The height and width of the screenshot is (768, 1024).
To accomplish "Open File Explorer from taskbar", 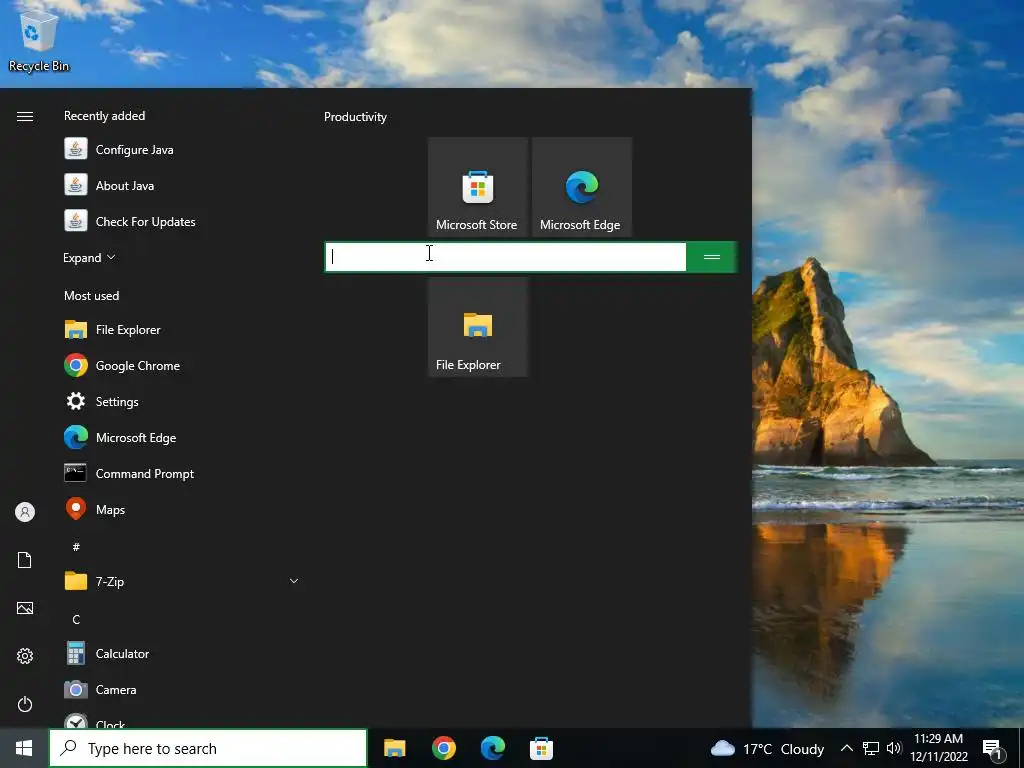I will 394,748.
